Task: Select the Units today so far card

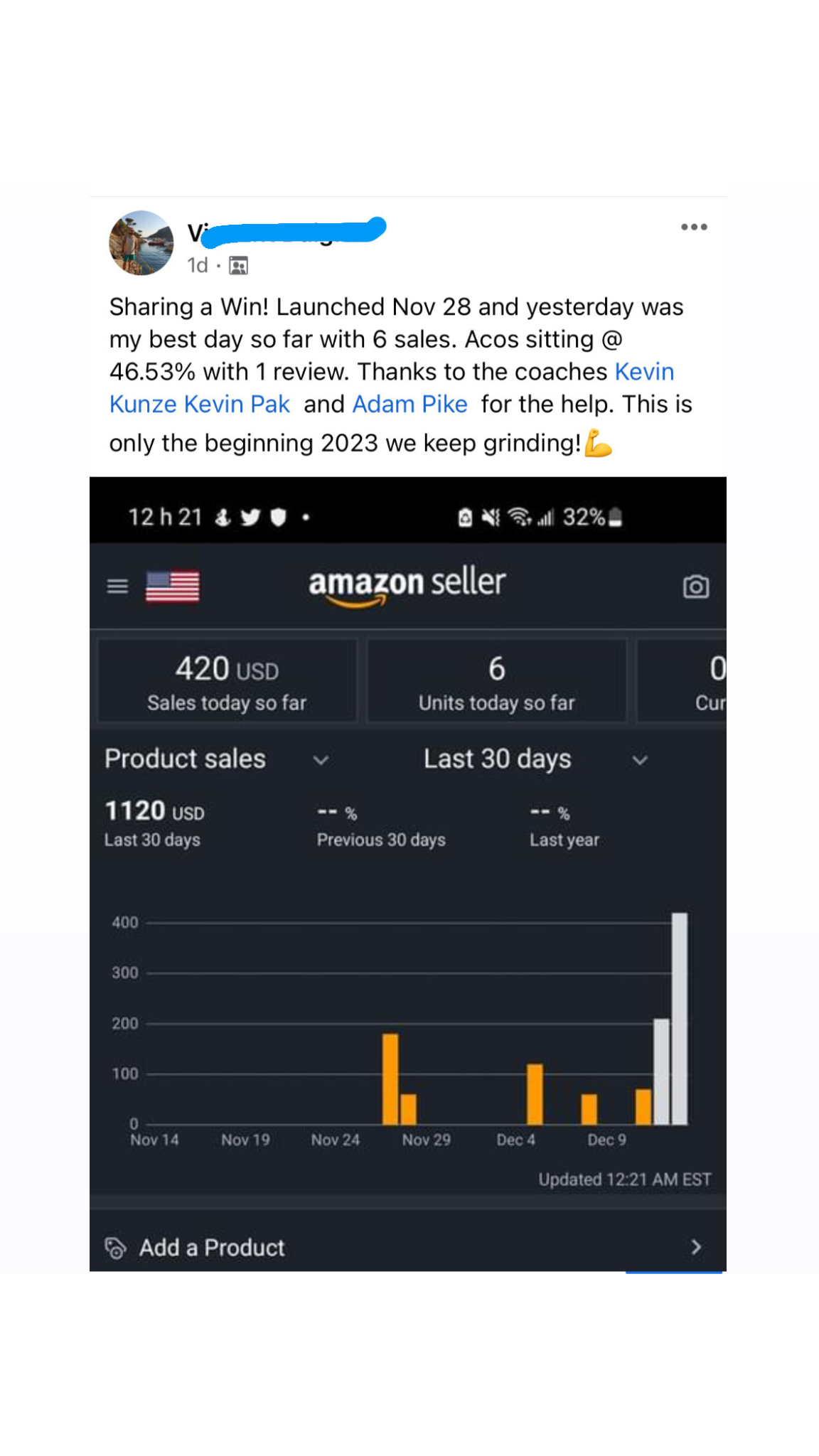Action: click(x=496, y=681)
